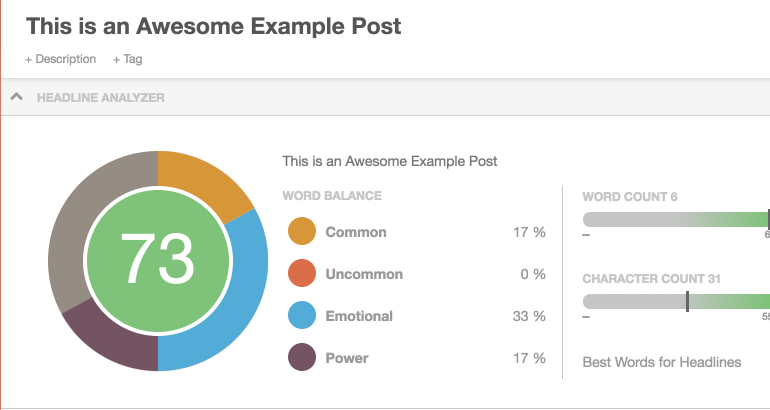Click the red Uncommon color circle
This screenshot has width=770, height=410.
click(302, 273)
